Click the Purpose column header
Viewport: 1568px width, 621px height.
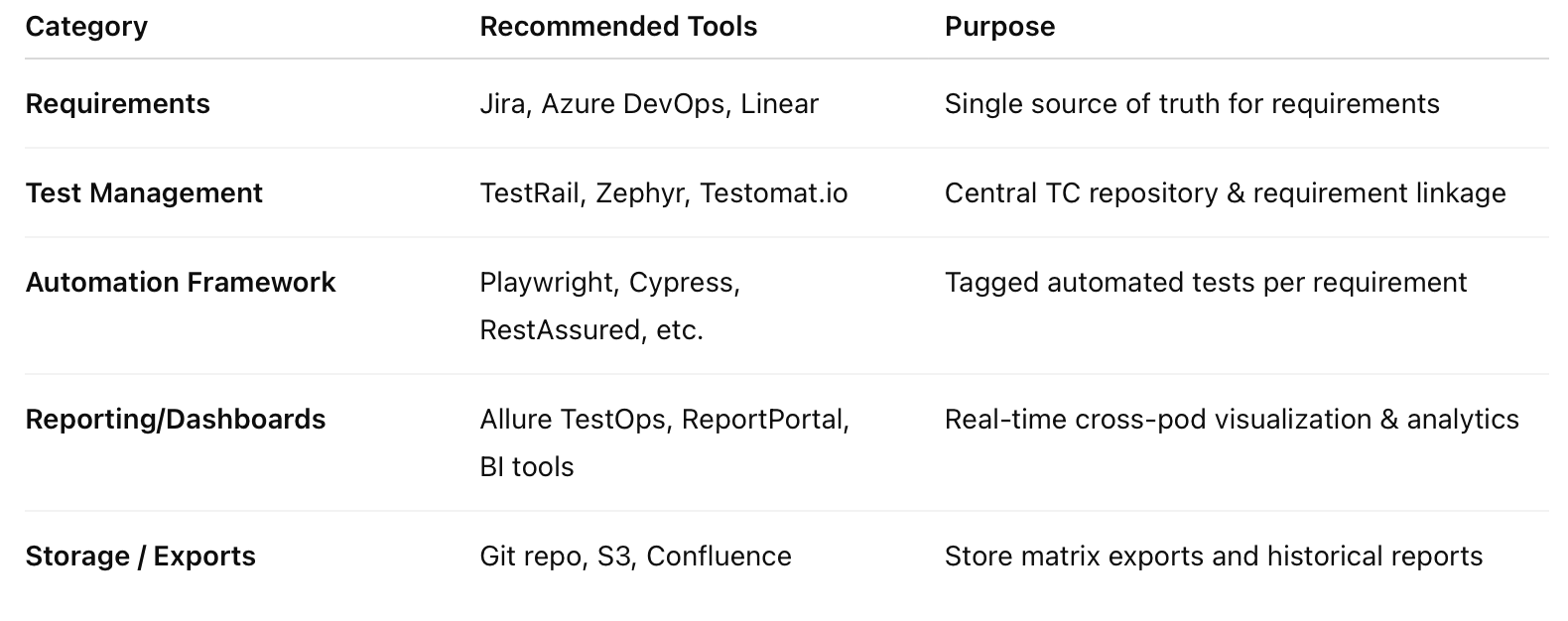click(x=998, y=27)
